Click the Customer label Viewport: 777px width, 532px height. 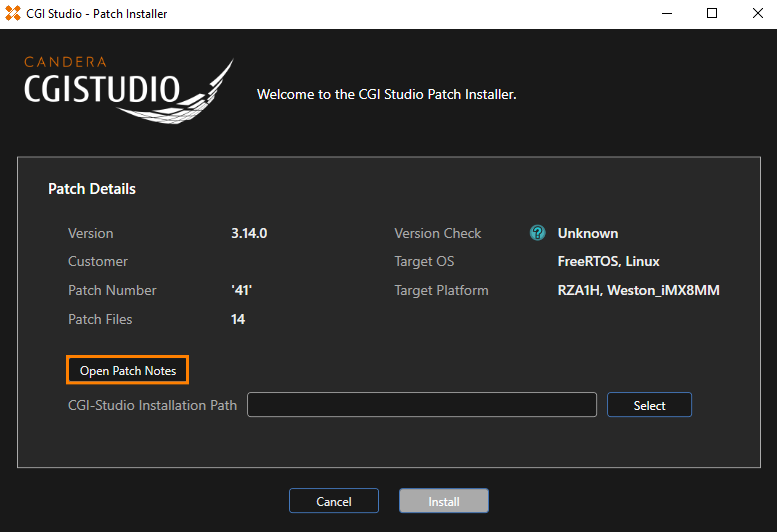click(x=98, y=262)
